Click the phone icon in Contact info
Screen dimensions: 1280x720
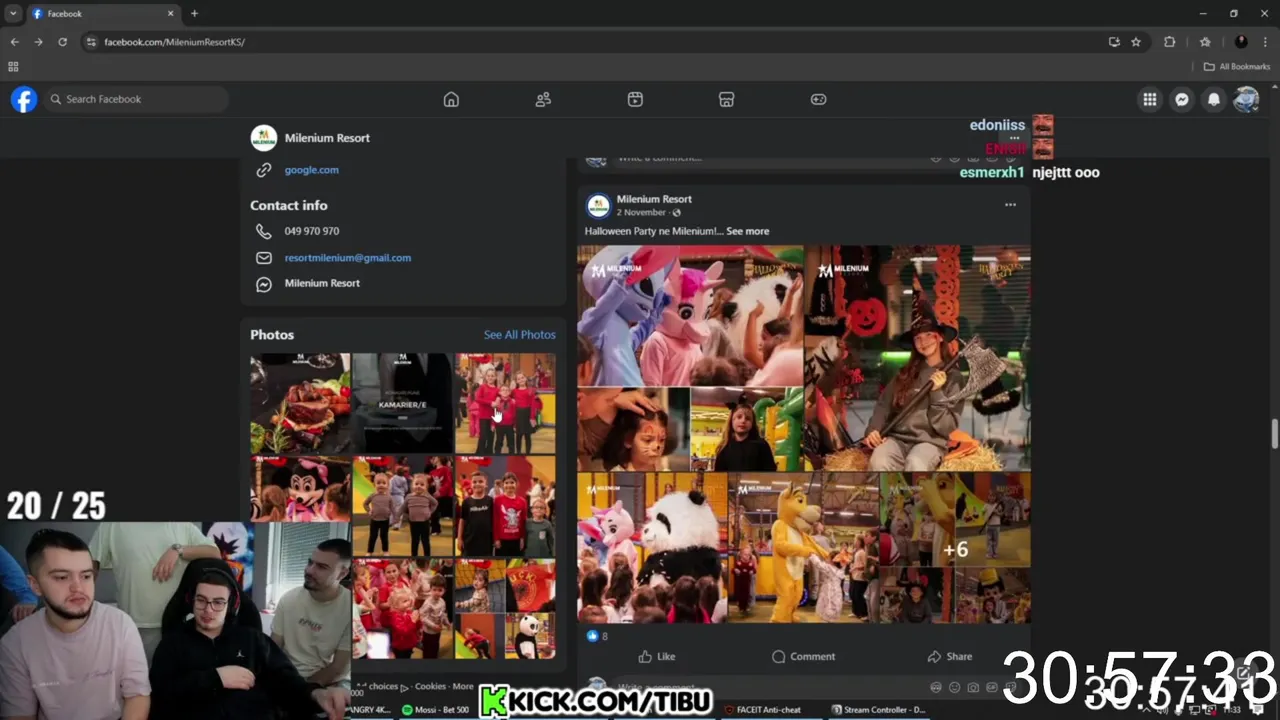pyautogui.click(x=263, y=231)
